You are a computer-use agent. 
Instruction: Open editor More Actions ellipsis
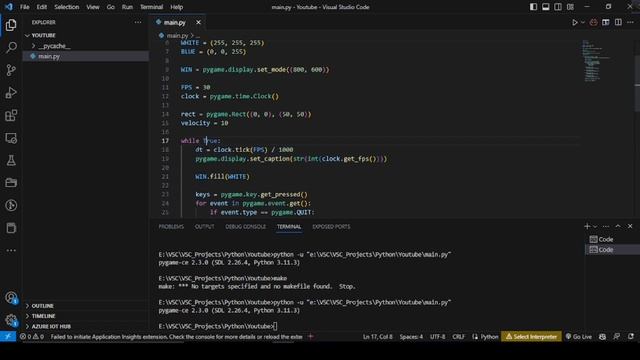click(x=630, y=22)
